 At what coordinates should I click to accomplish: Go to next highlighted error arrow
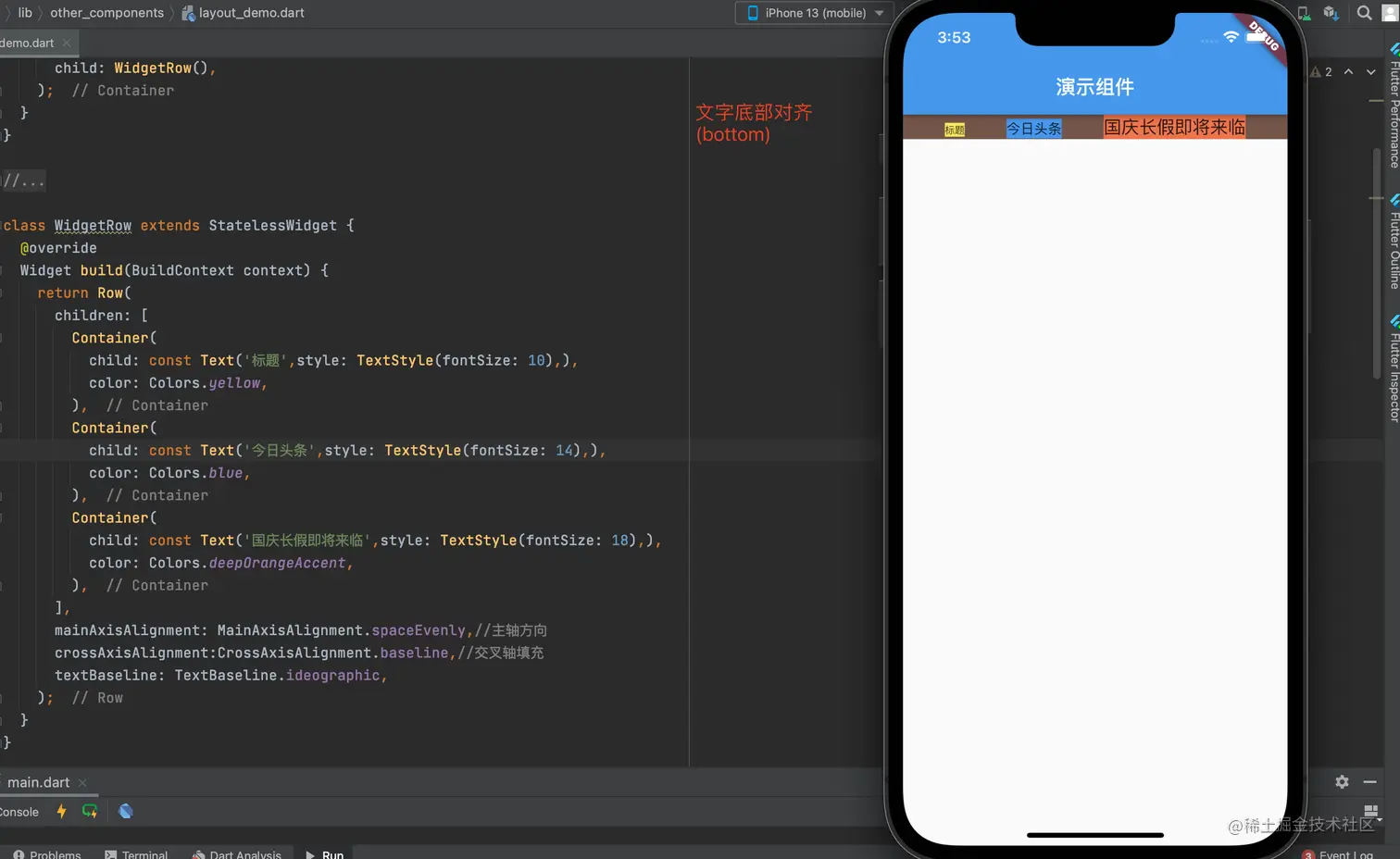1370,72
